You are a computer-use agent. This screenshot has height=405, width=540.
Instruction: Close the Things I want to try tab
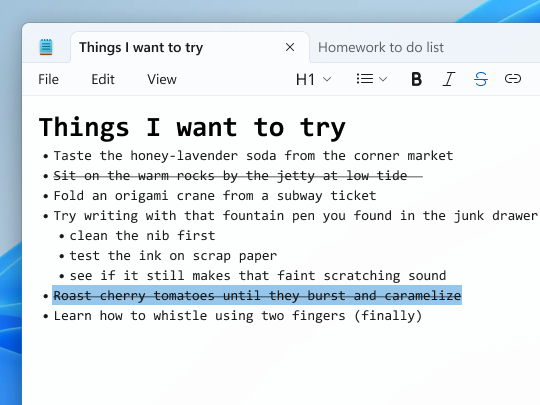(290, 47)
